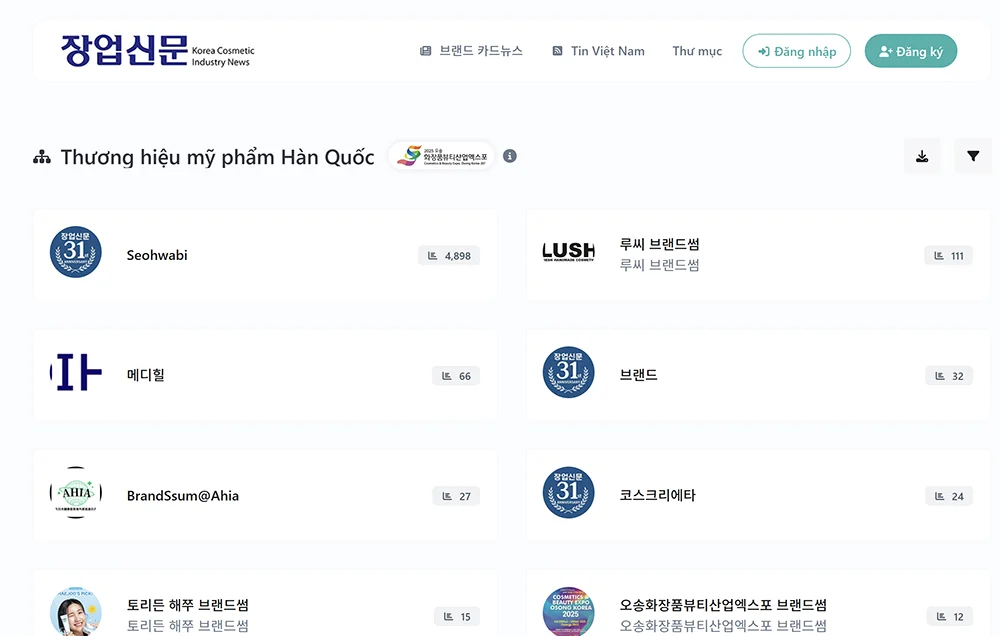Click the 장업신문 site logo
The width and height of the screenshot is (1000, 636).
[x=157, y=51]
